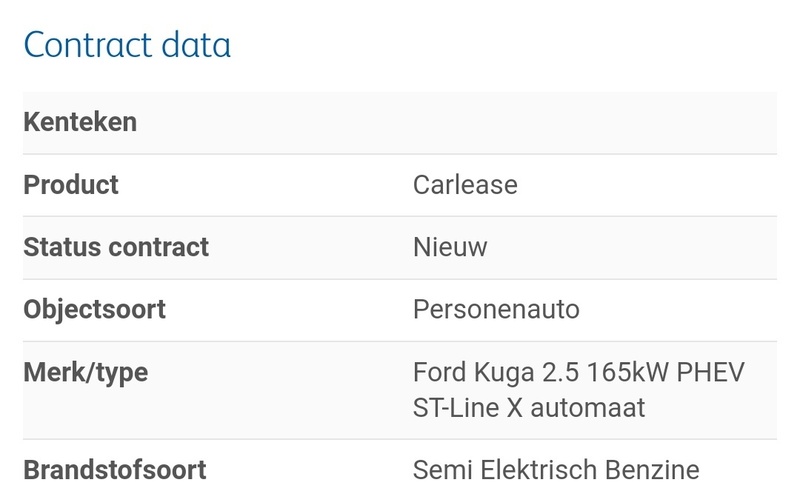The width and height of the screenshot is (800, 491).
Task: Click the Merk/type label
Action: tap(86, 373)
